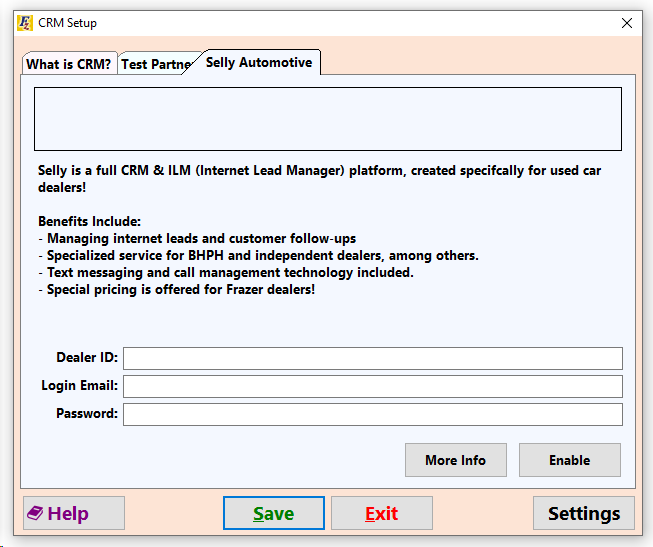This screenshot has width=653, height=547.
Task: Click 'Text messaging and call management' line
Action: click(226, 272)
